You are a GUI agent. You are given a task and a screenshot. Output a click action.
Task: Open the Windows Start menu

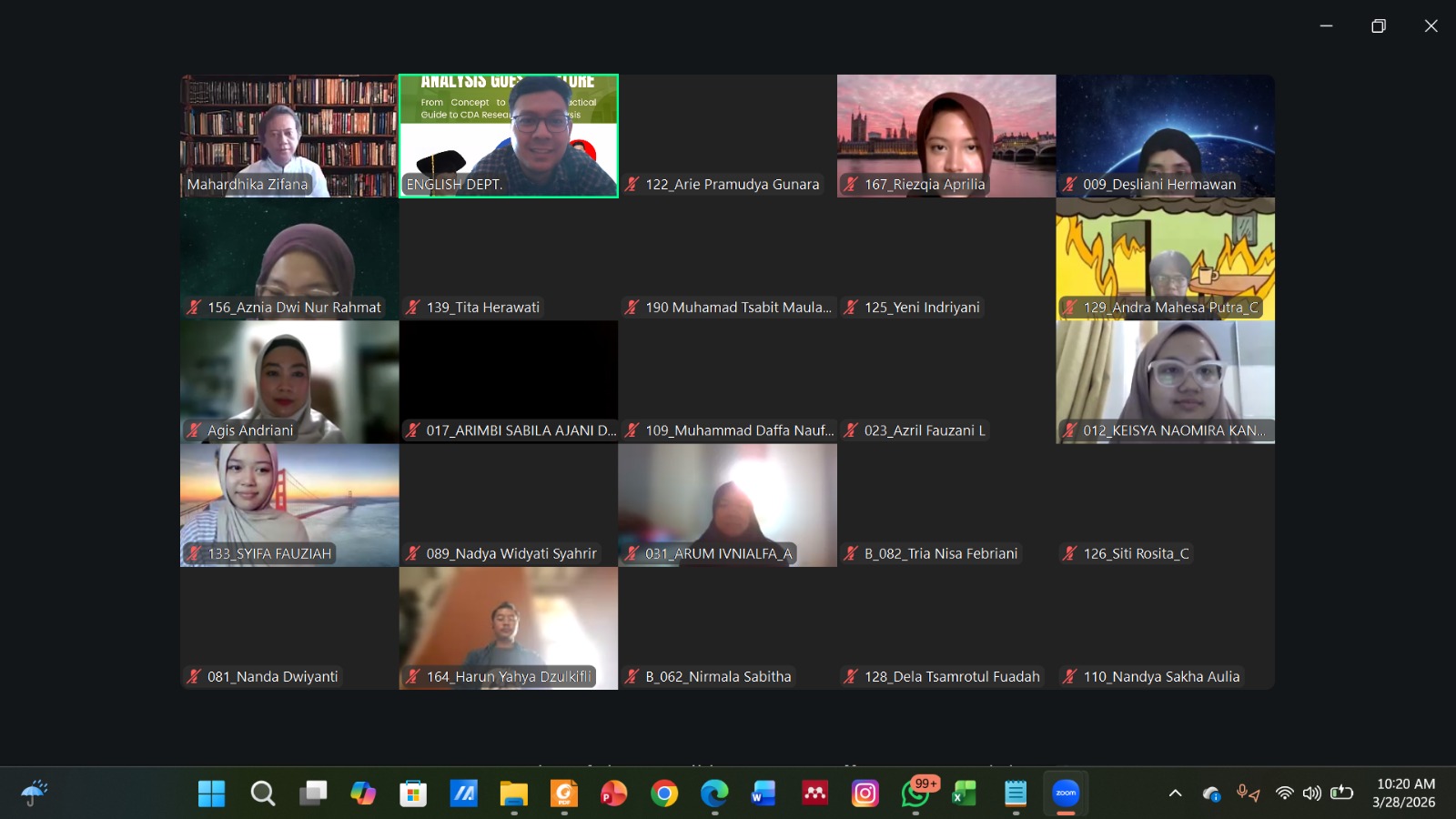pyautogui.click(x=211, y=794)
